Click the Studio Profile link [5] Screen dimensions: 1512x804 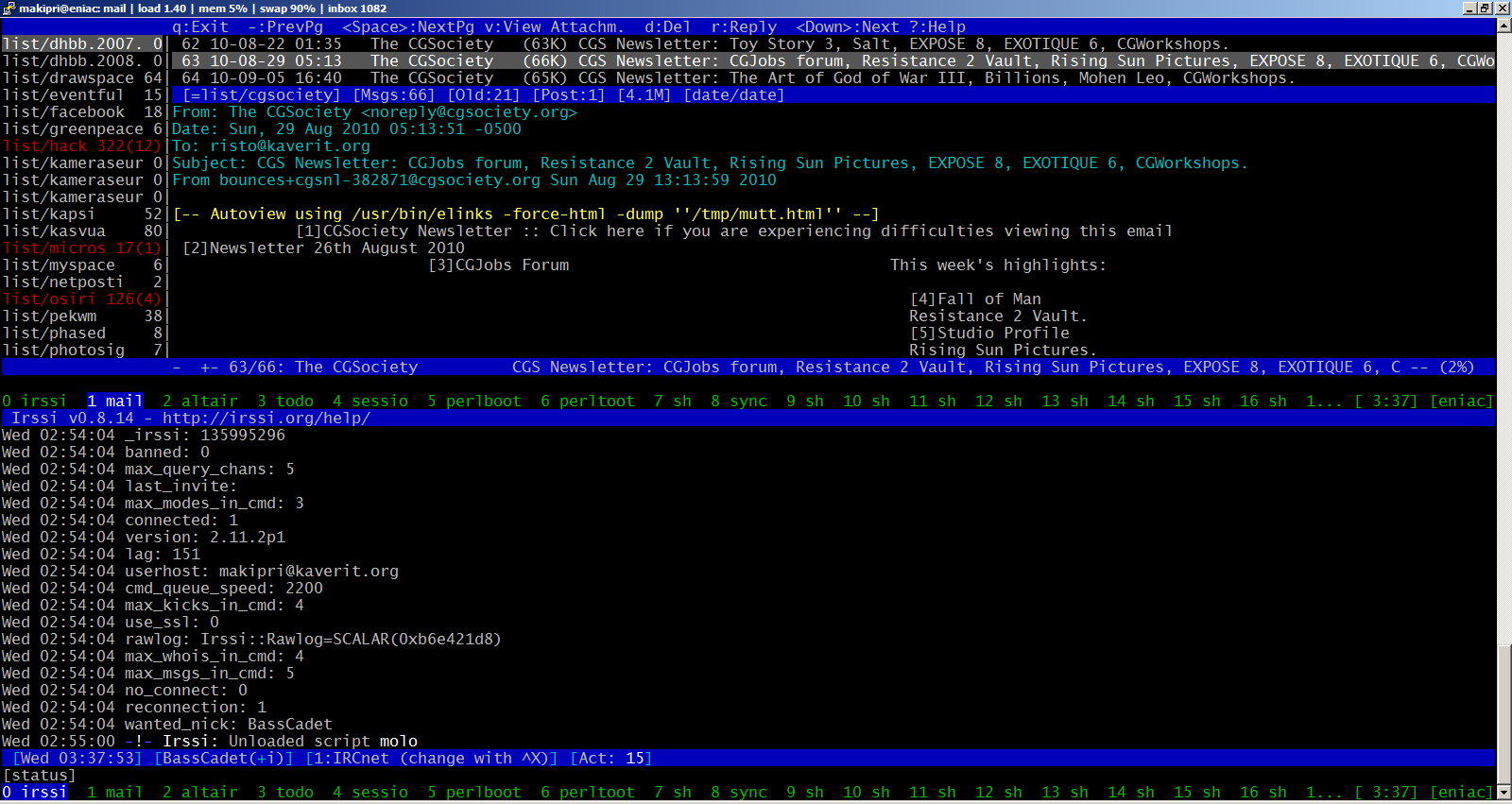click(989, 333)
